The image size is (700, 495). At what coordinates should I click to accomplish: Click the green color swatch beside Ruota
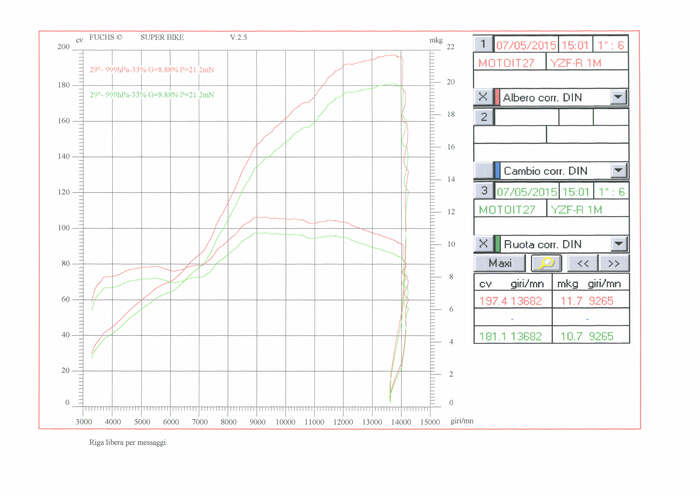(x=497, y=244)
